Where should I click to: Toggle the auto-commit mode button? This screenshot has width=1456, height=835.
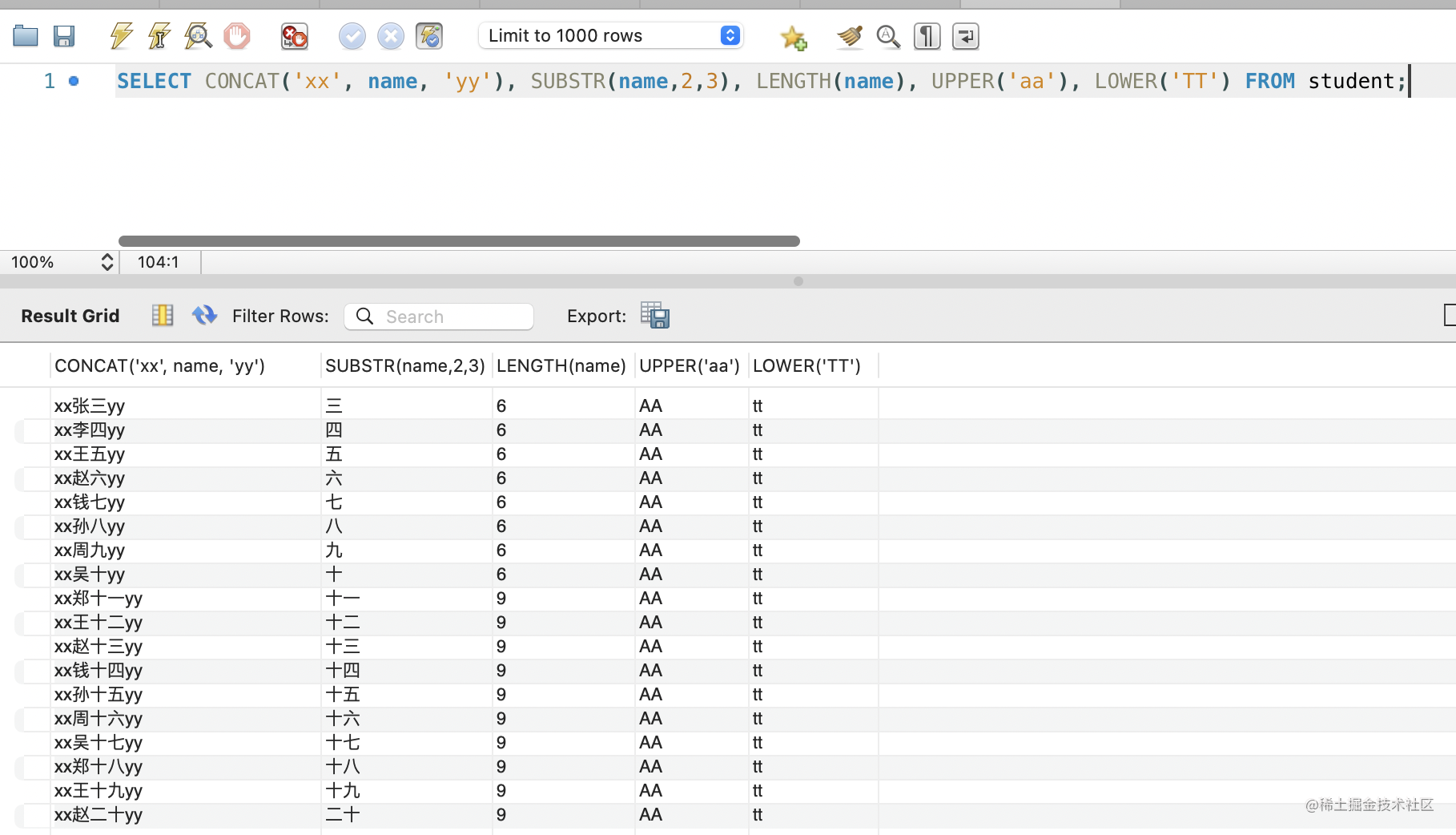coord(429,36)
